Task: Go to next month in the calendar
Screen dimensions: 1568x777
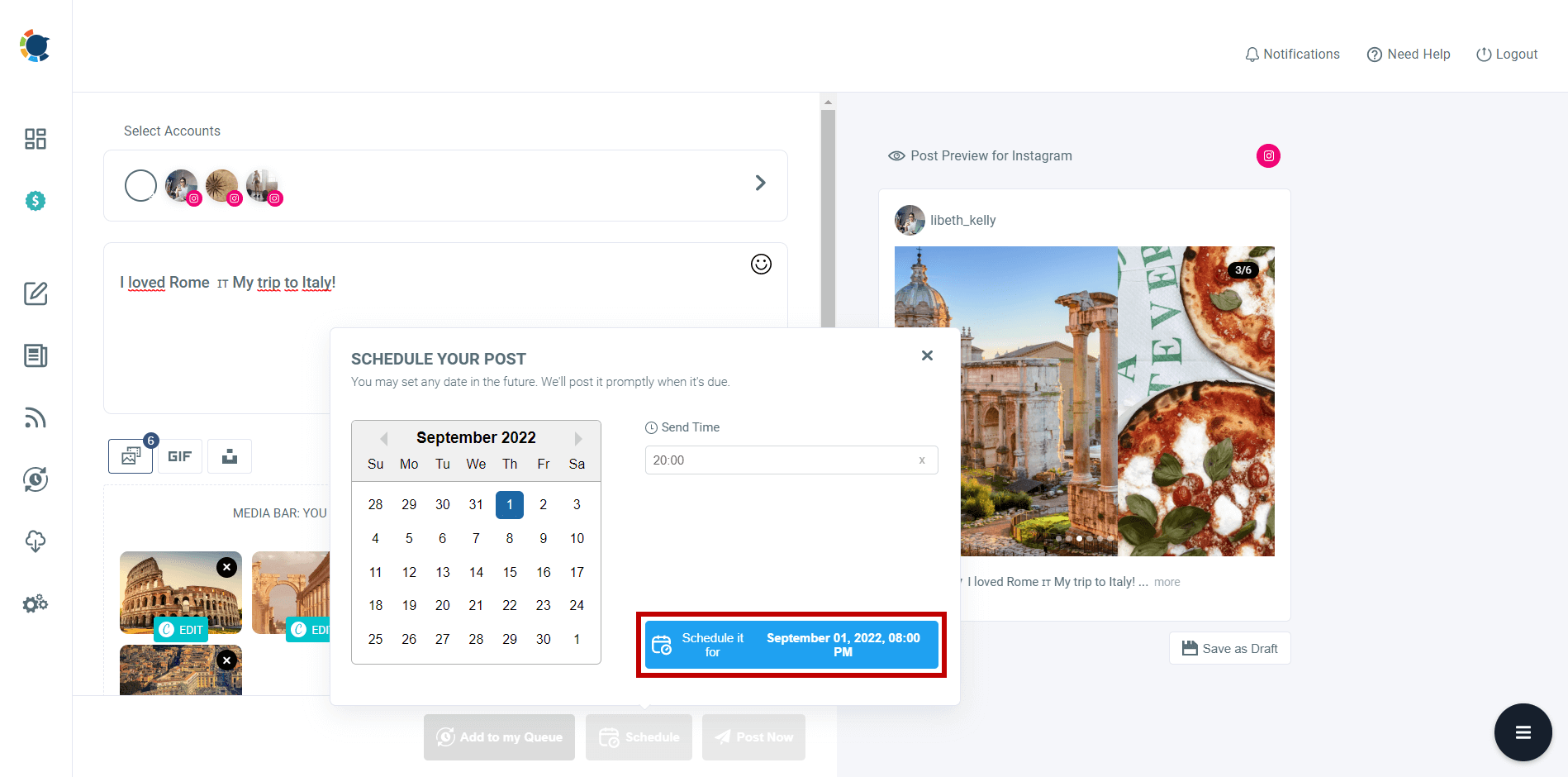Action: point(577,438)
